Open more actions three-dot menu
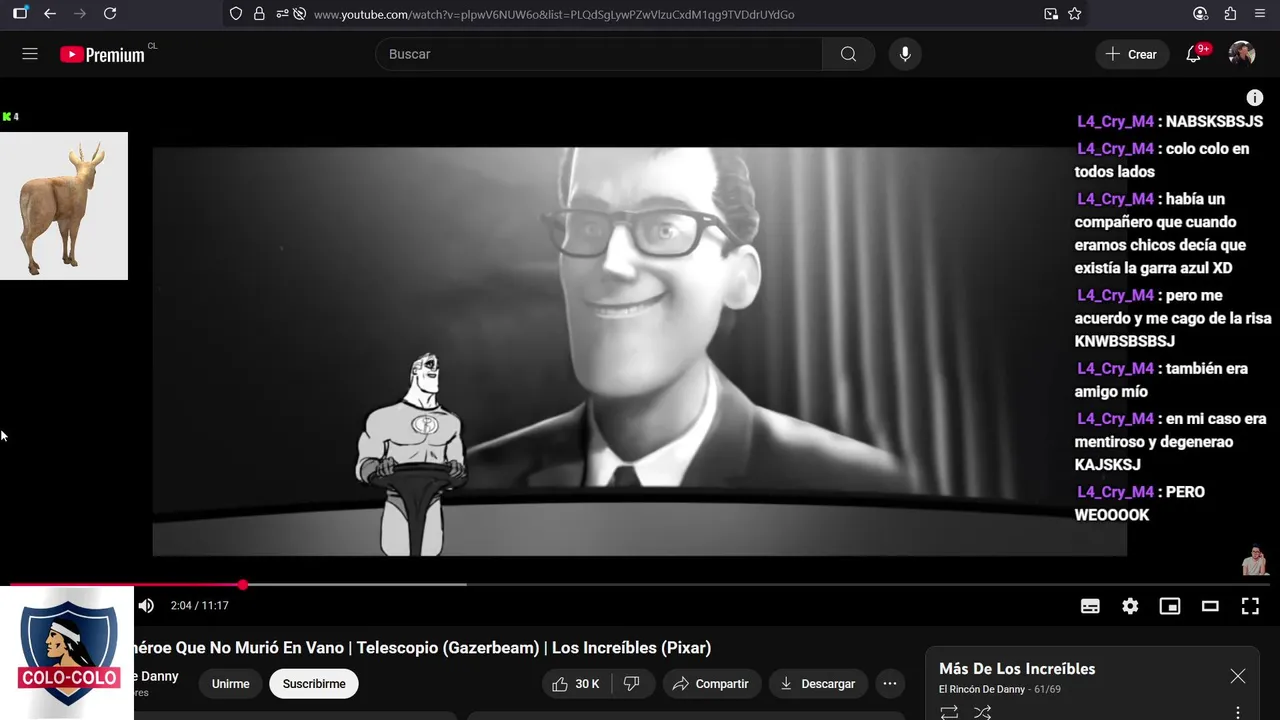Image resolution: width=1280 pixels, height=720 pixels. [889, 684]
